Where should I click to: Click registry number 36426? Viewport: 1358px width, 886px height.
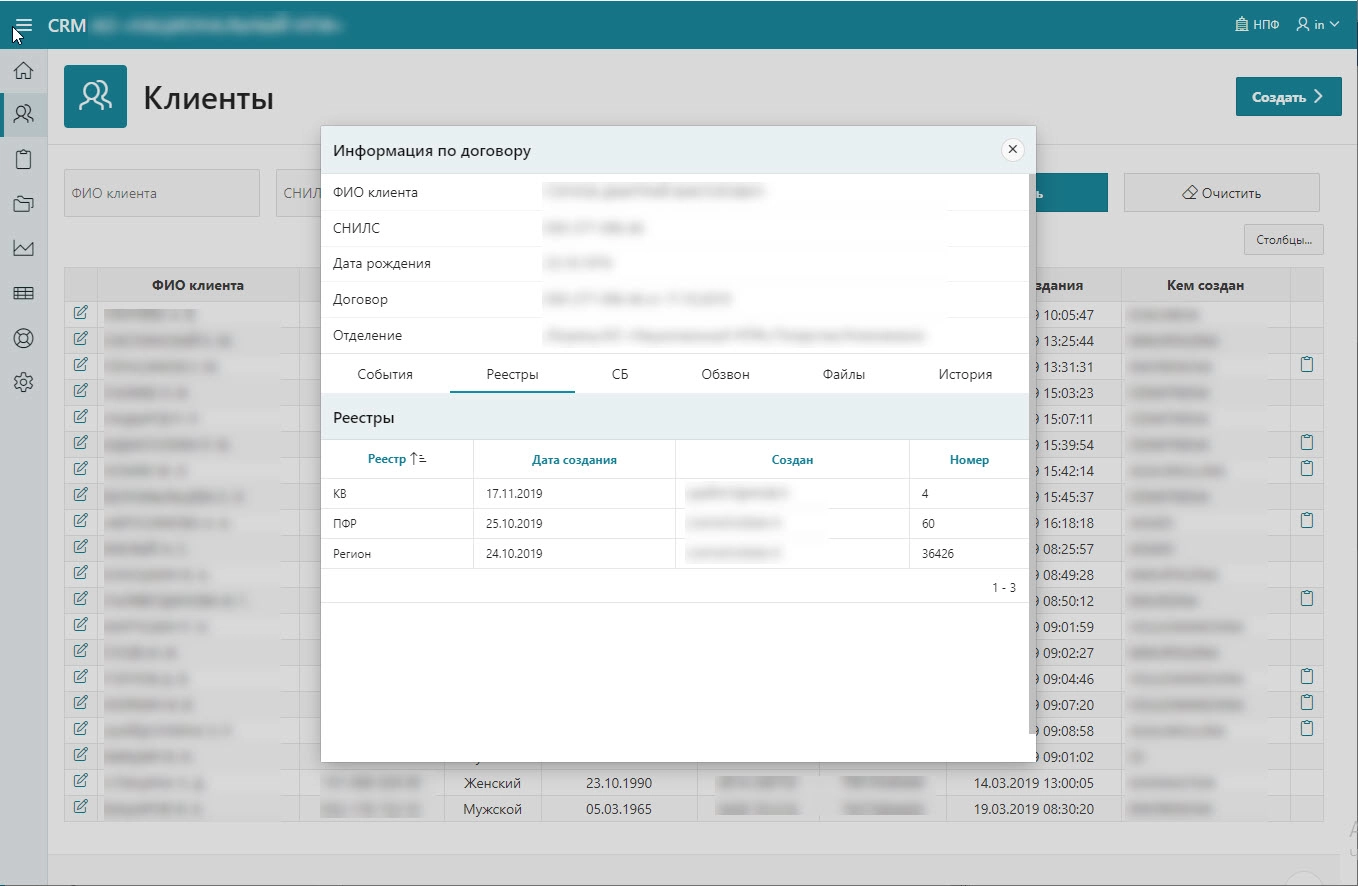pyautogui.click(x=940, y=554)
